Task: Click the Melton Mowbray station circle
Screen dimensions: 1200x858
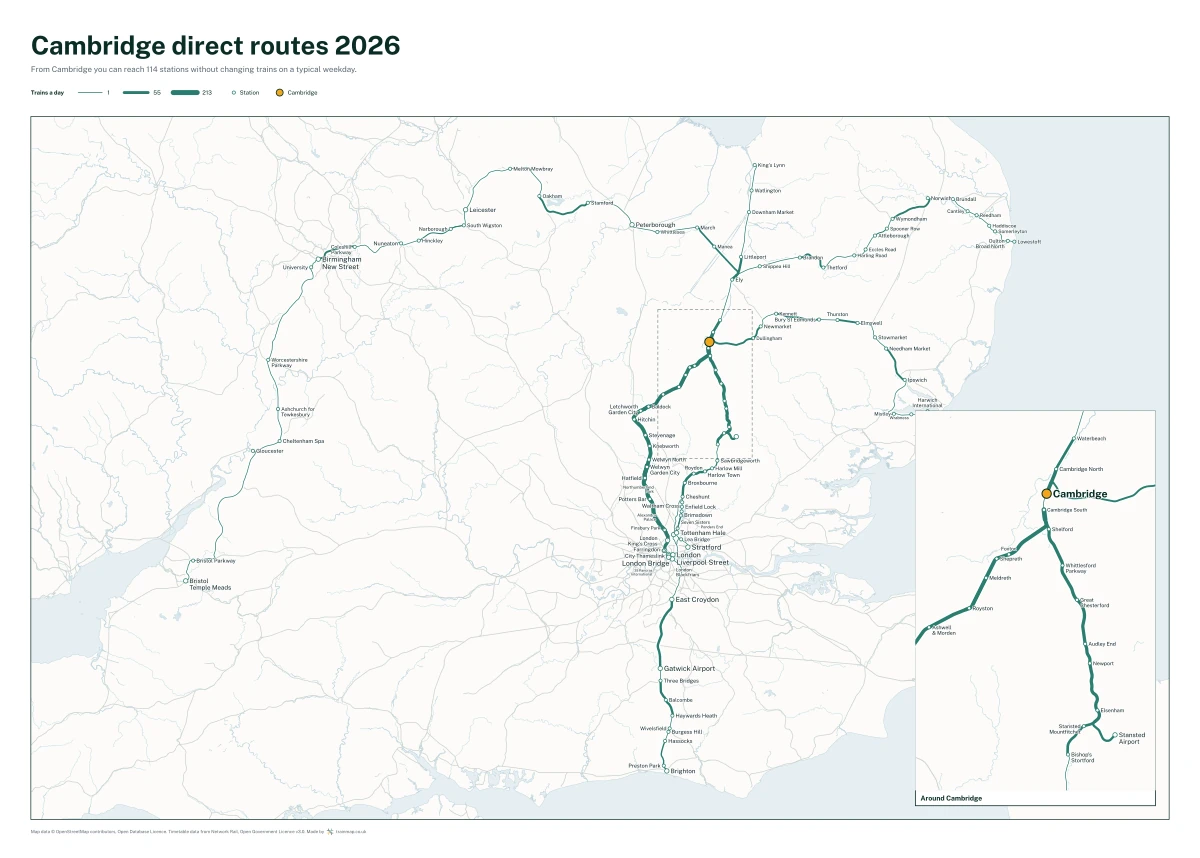Action: 510,169
